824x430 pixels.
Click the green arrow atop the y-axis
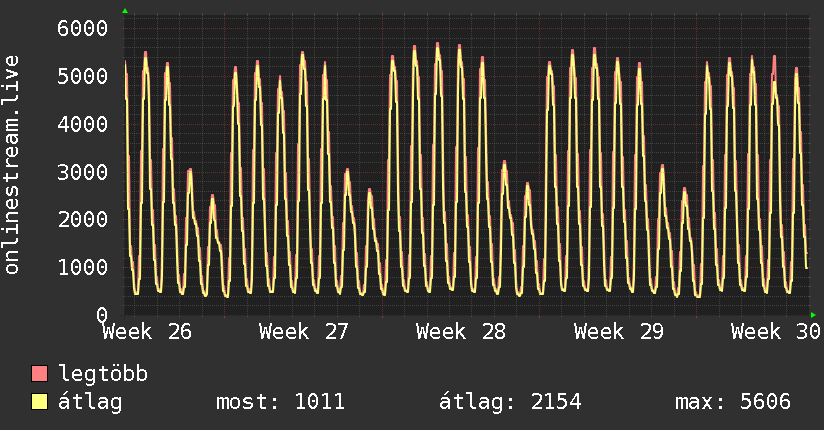125,11
